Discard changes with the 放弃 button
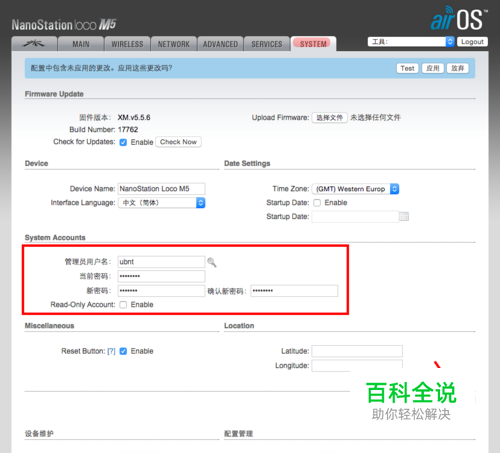This screenshot has height=453, width=500. tap(458, 68)
